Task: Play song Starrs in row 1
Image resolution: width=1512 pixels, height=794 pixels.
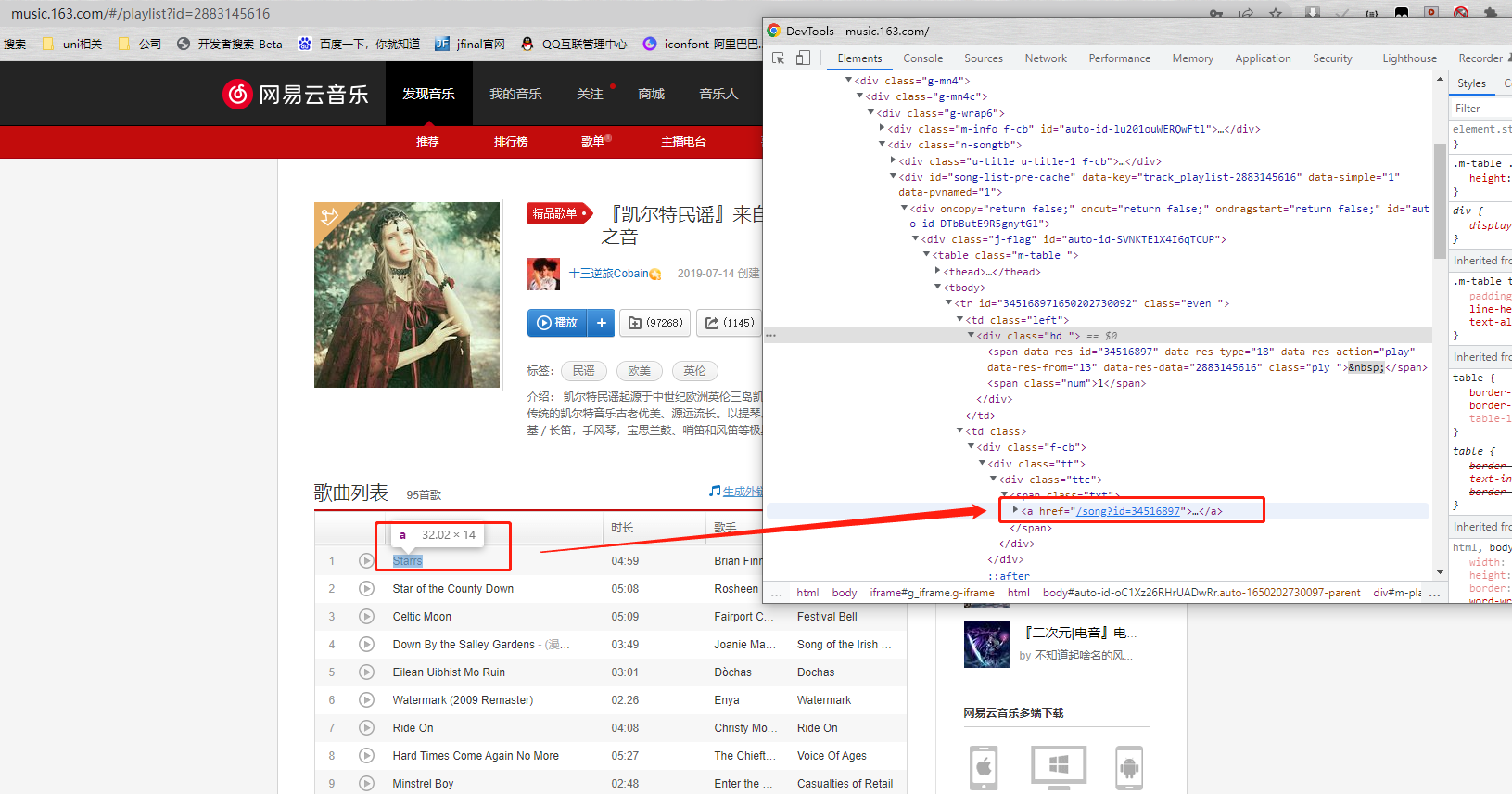Action: point(366,561)
